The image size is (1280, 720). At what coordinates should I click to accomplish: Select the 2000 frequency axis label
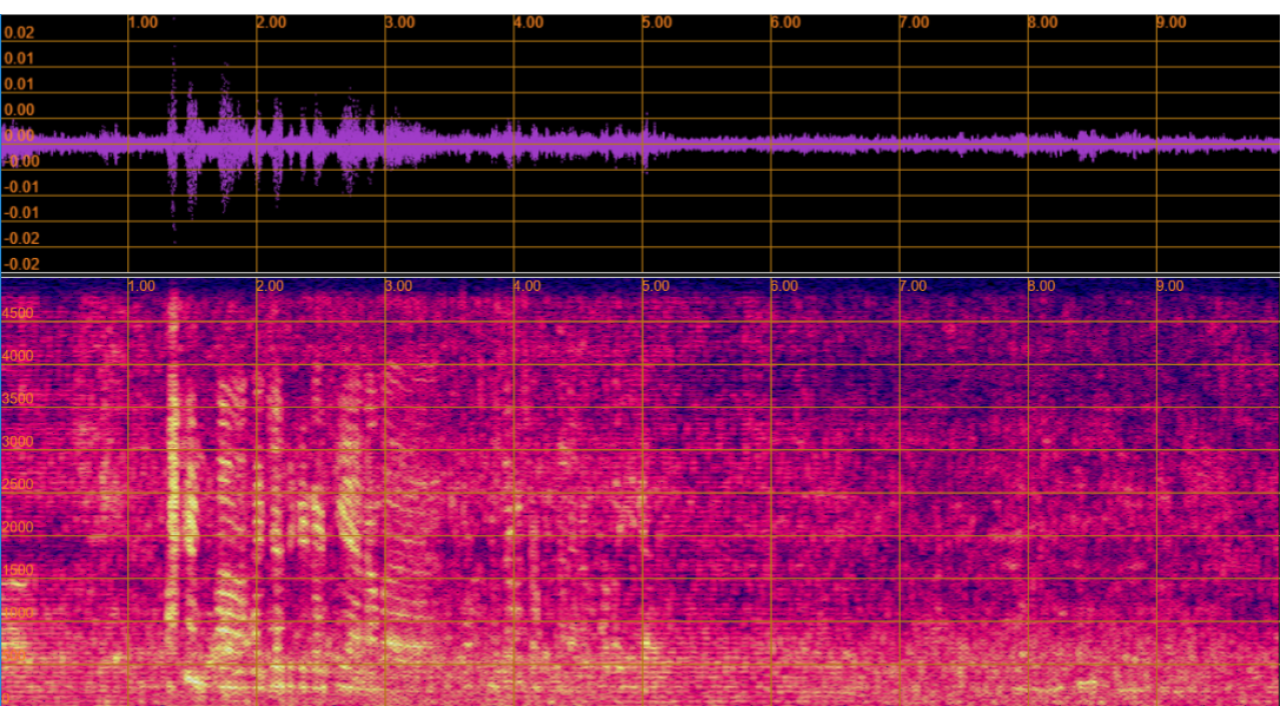click(x=19, y=528)
